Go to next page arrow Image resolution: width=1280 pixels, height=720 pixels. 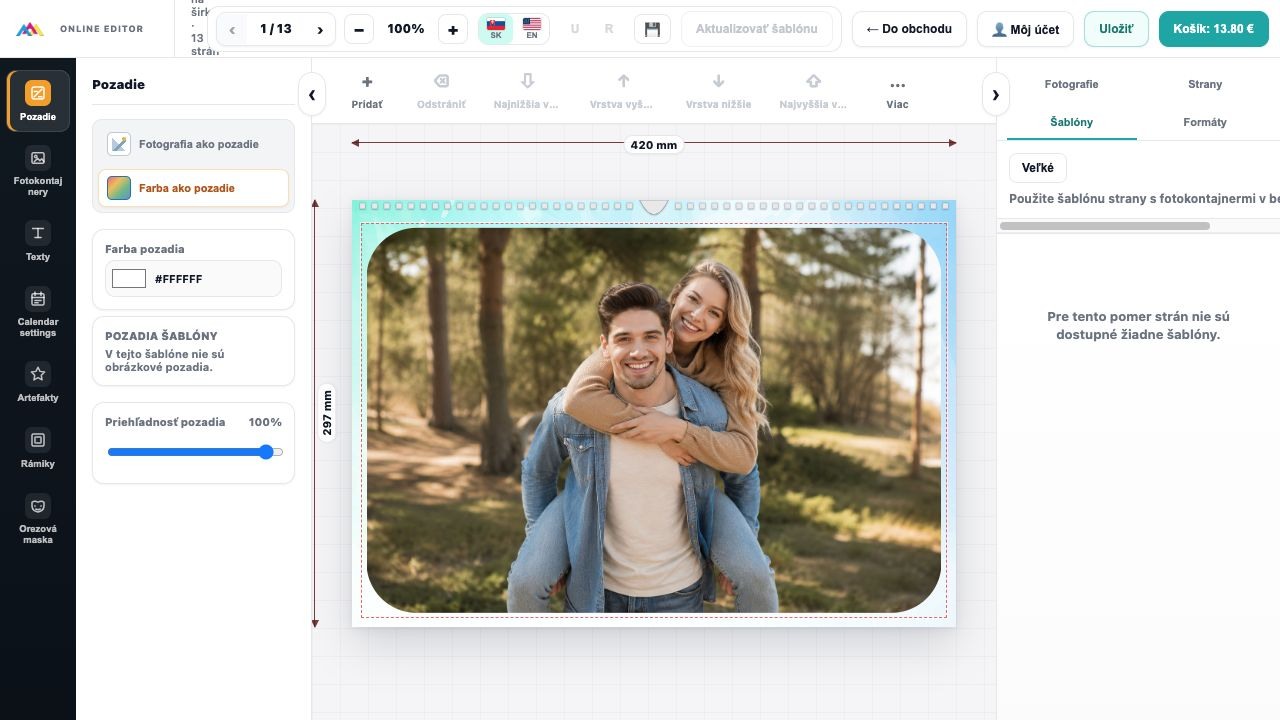(x=320, y=29)
